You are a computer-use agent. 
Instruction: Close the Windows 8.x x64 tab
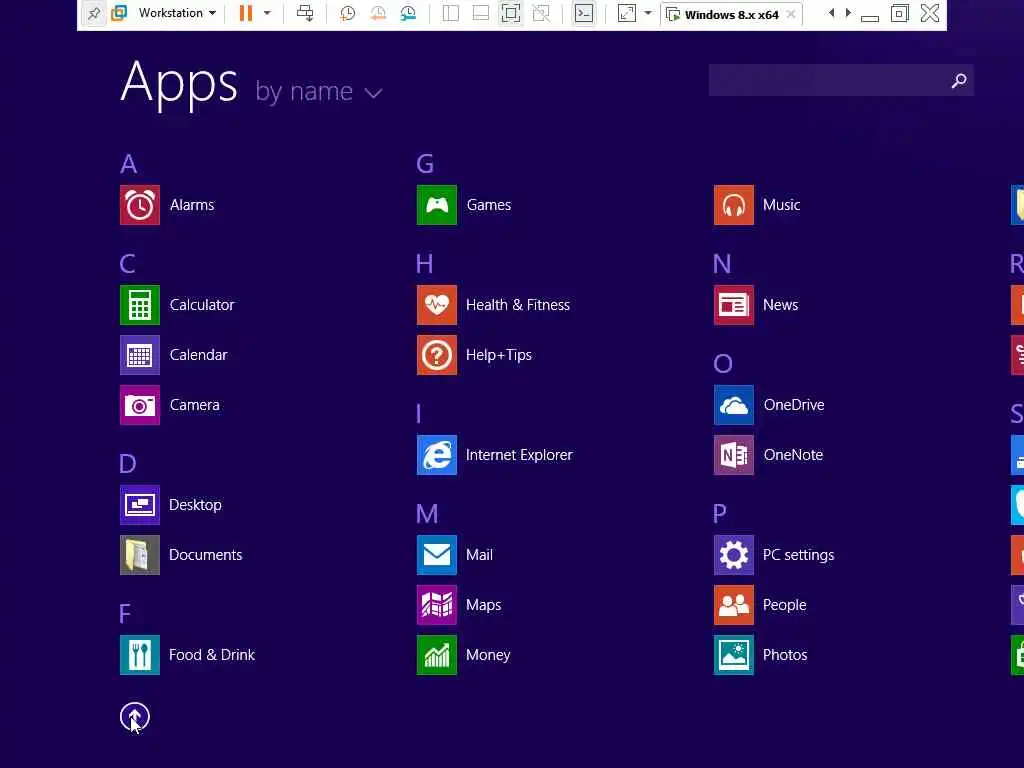click(791, 14)
